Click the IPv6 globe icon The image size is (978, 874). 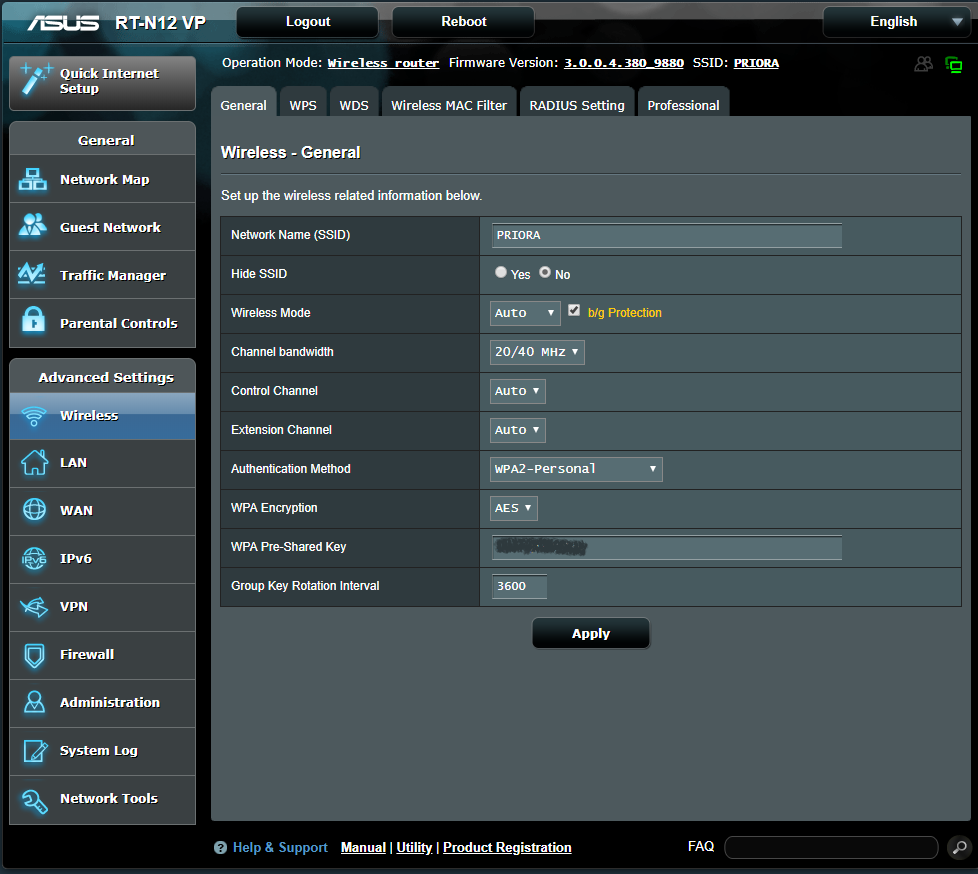tap(34, 558)
